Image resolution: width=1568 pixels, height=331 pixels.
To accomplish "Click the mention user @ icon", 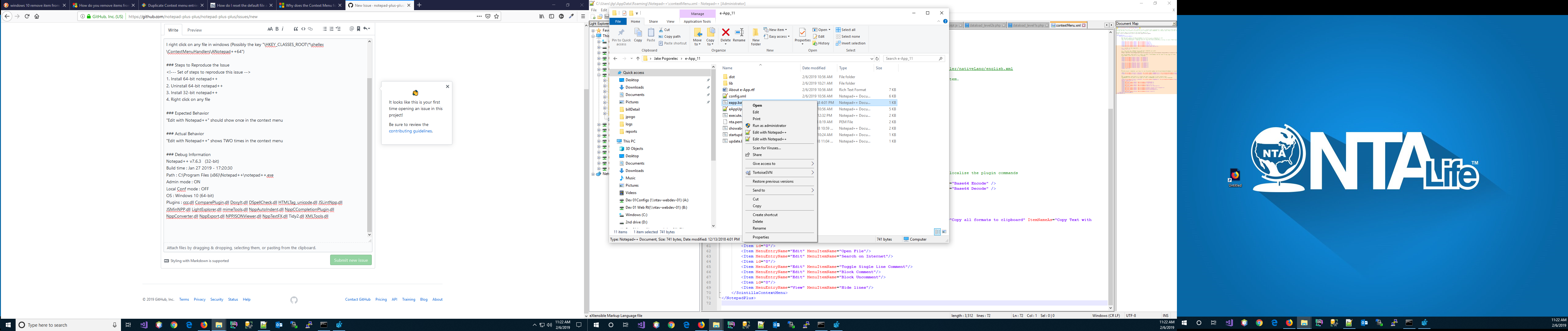I will pyautogui.click(x=351, y=29).
